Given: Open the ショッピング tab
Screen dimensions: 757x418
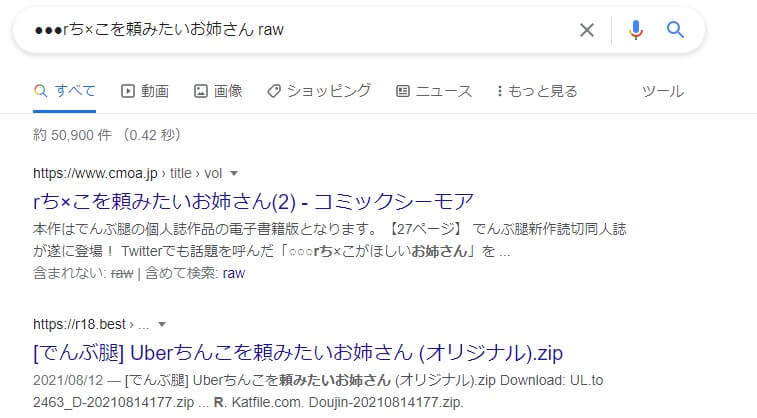Looking at the screenshot, I should 319,91.
